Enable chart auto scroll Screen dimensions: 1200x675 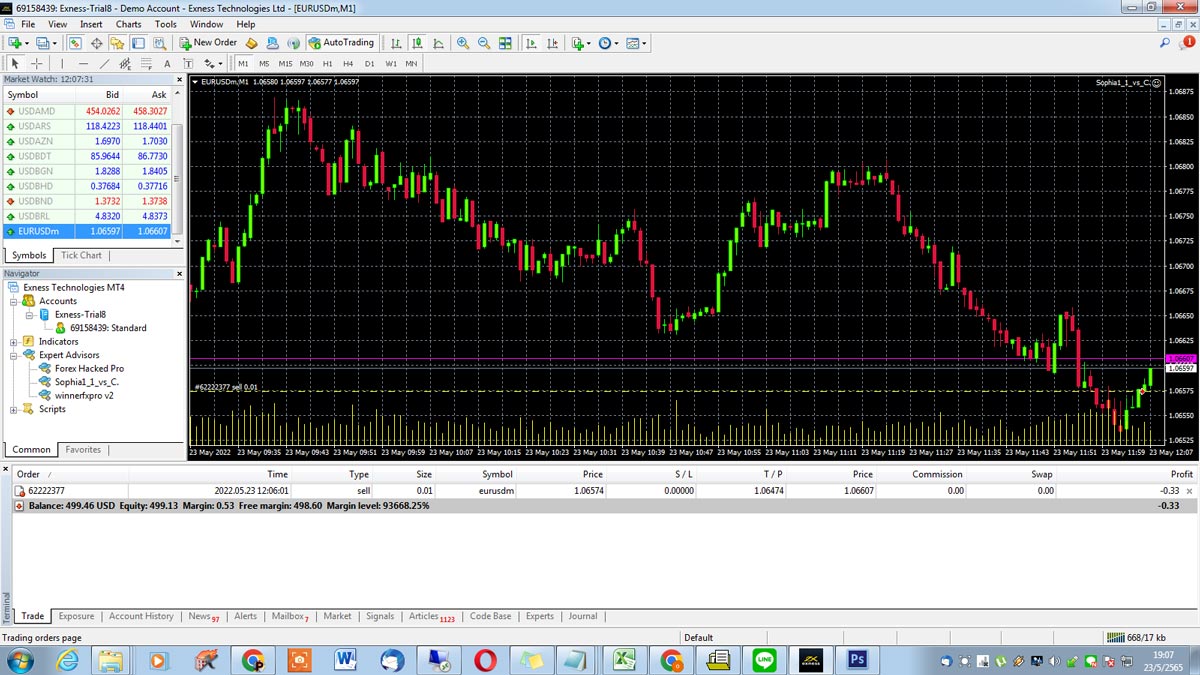[x=531, y=43]
